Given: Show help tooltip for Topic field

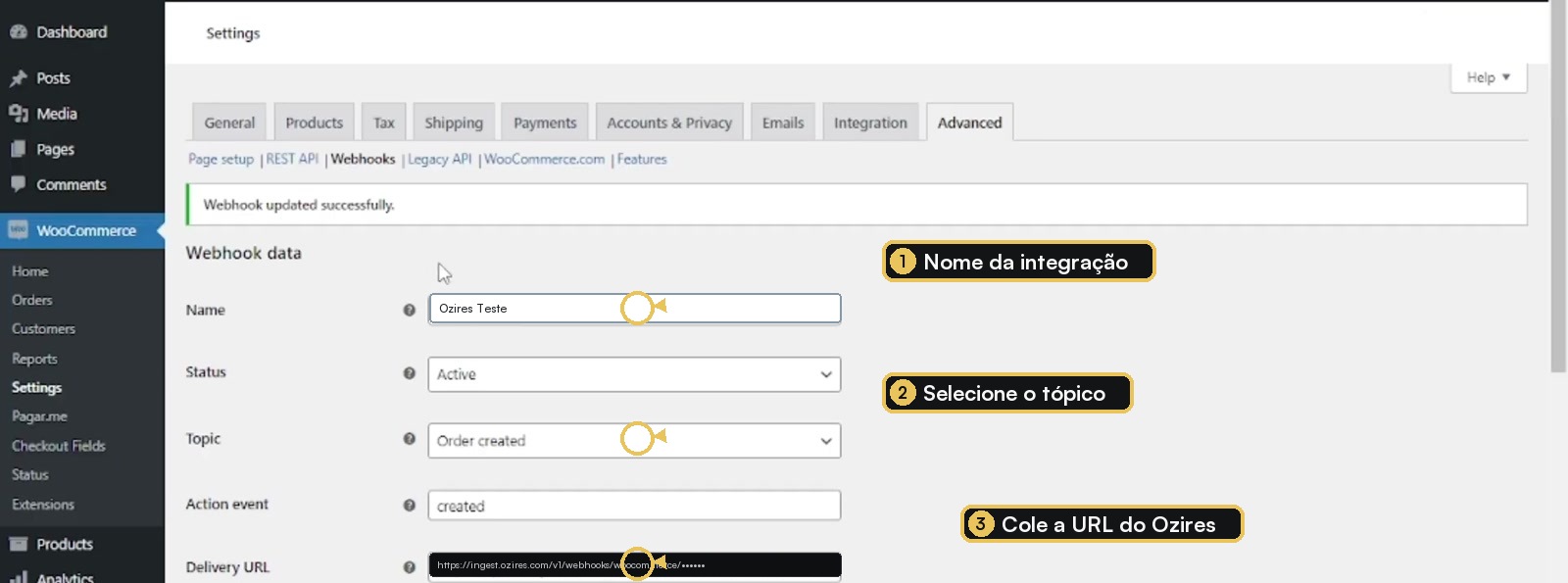Looking at the screenshot, I should 410,439.
